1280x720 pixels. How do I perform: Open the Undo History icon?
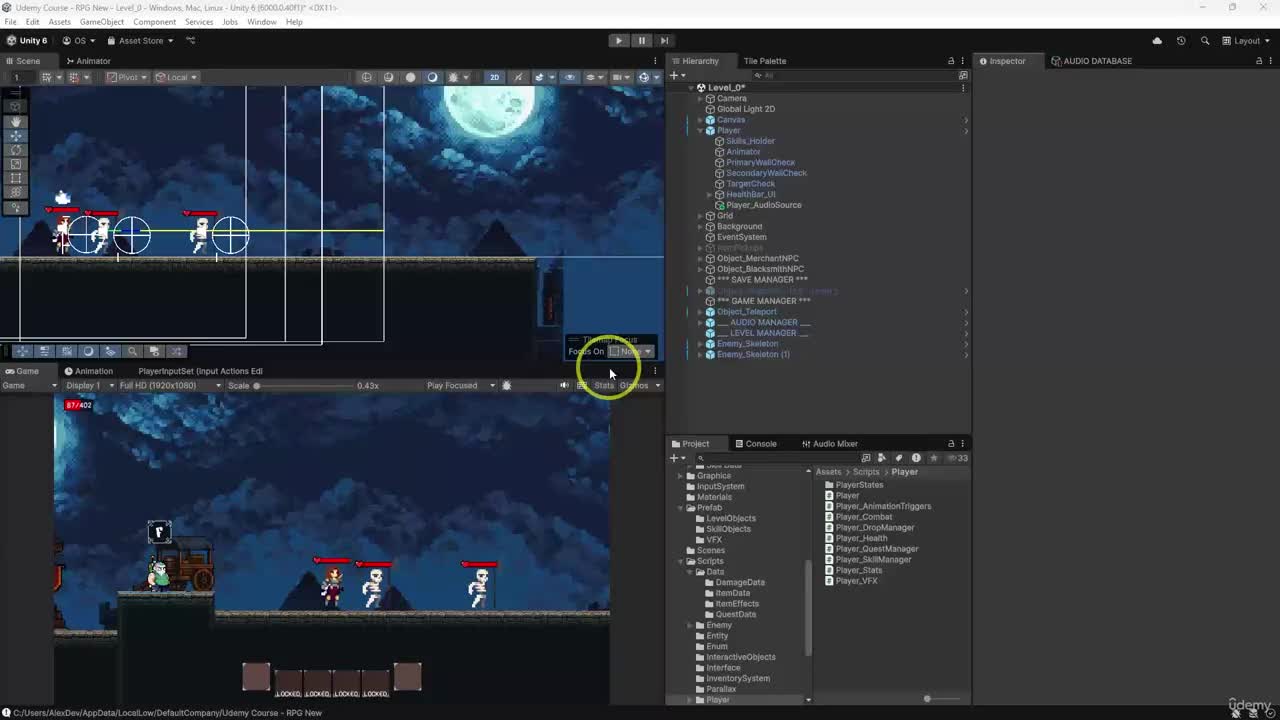click(x=1181, y=41)
